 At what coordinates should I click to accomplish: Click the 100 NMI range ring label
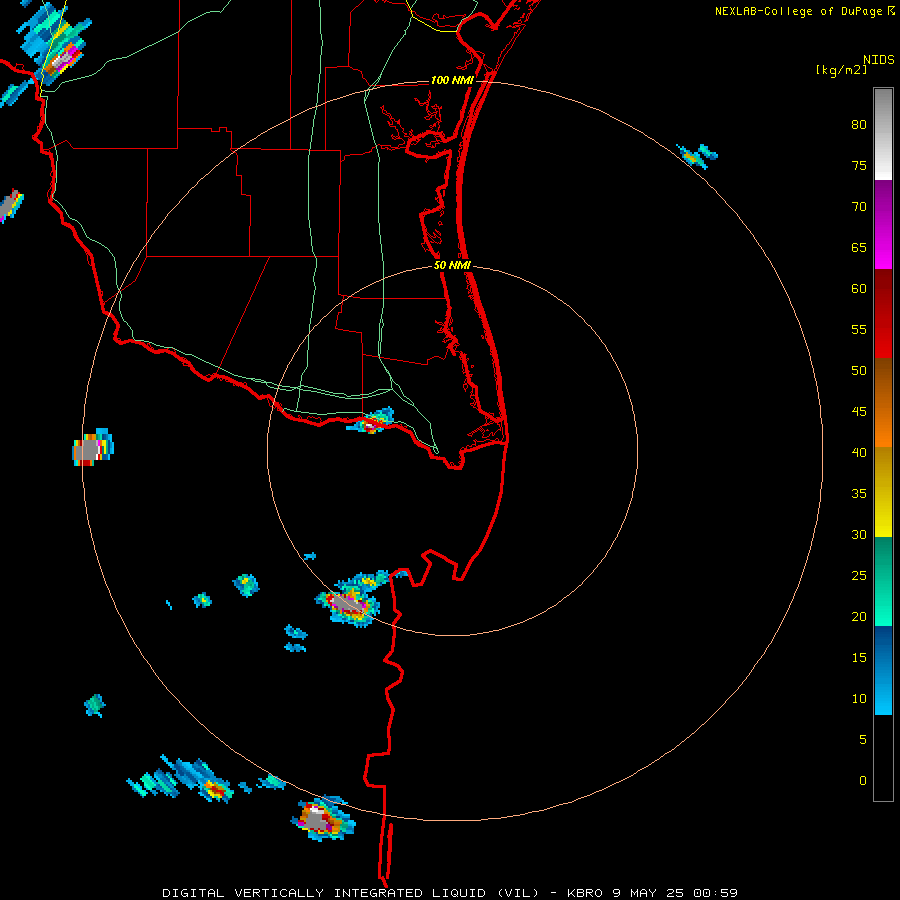pos(452,80)
